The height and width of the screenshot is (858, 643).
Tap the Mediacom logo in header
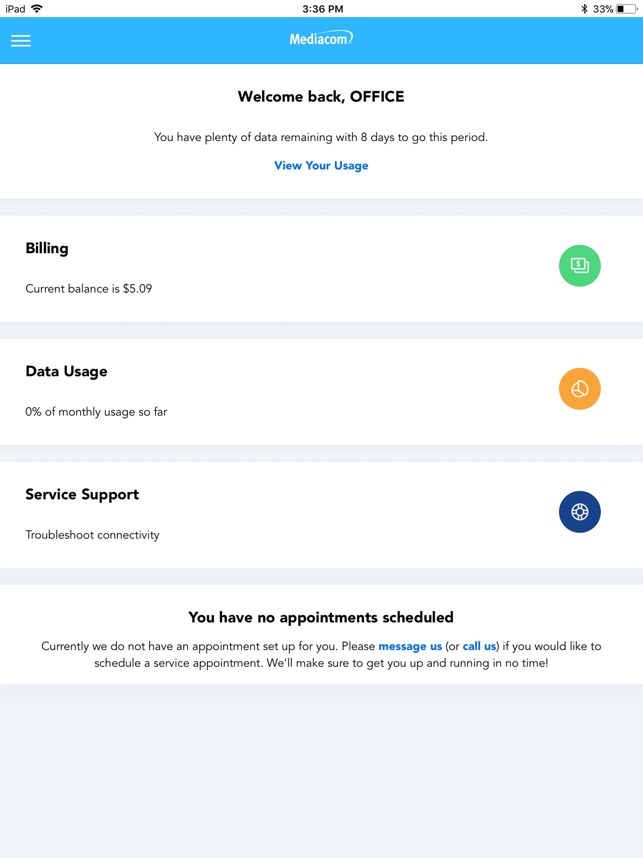[321, 39]
